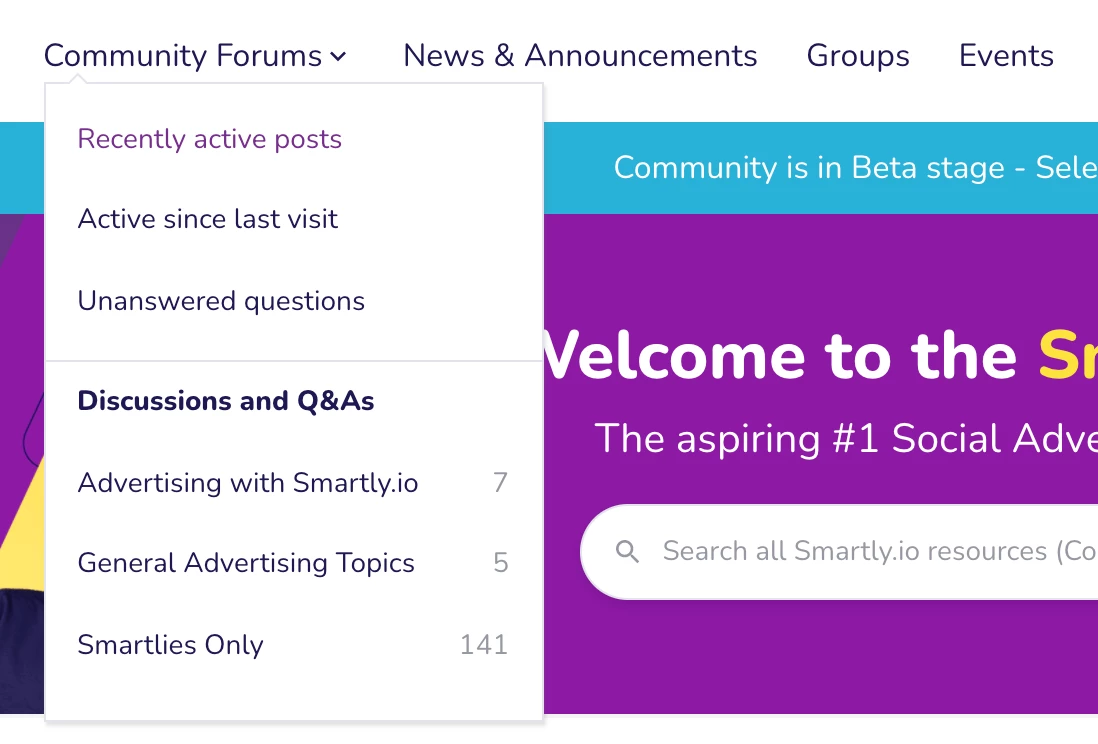Click the magnifier search icon
Viewport: 1098px width, 744px height.
(x=627, y=551)
